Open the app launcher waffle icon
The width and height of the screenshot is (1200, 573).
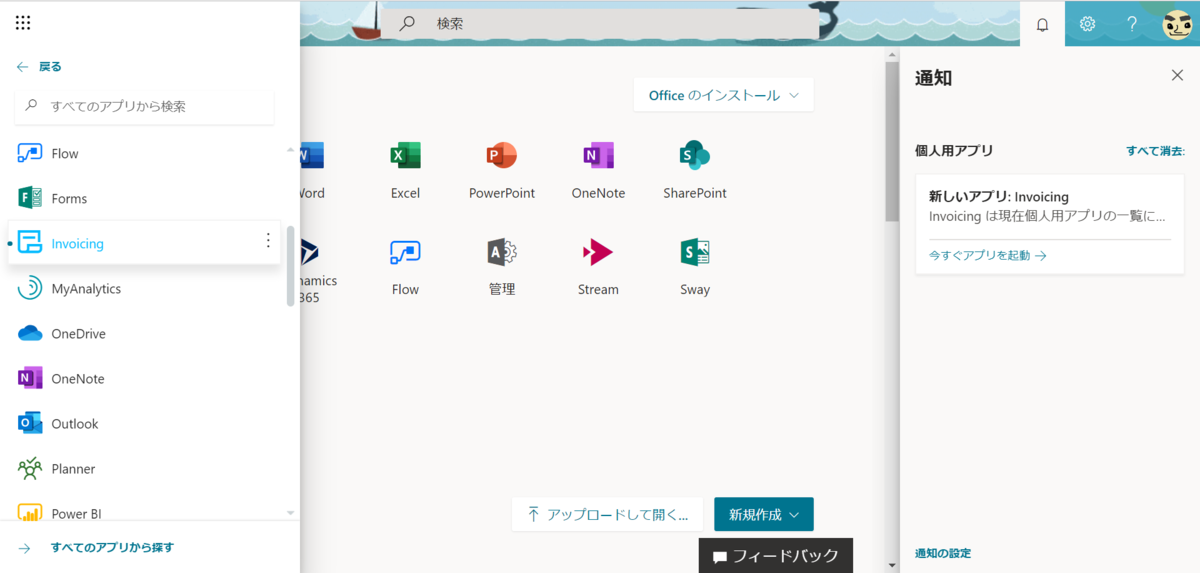pos(23,23)
